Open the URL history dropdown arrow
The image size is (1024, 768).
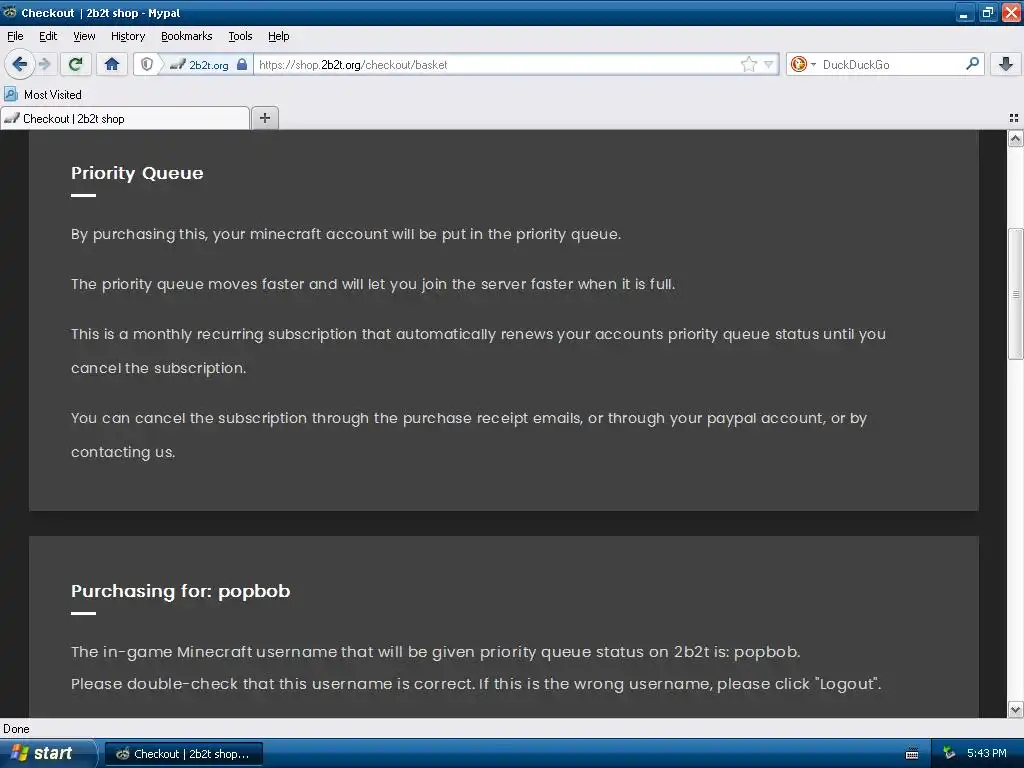tap(769, 64)
